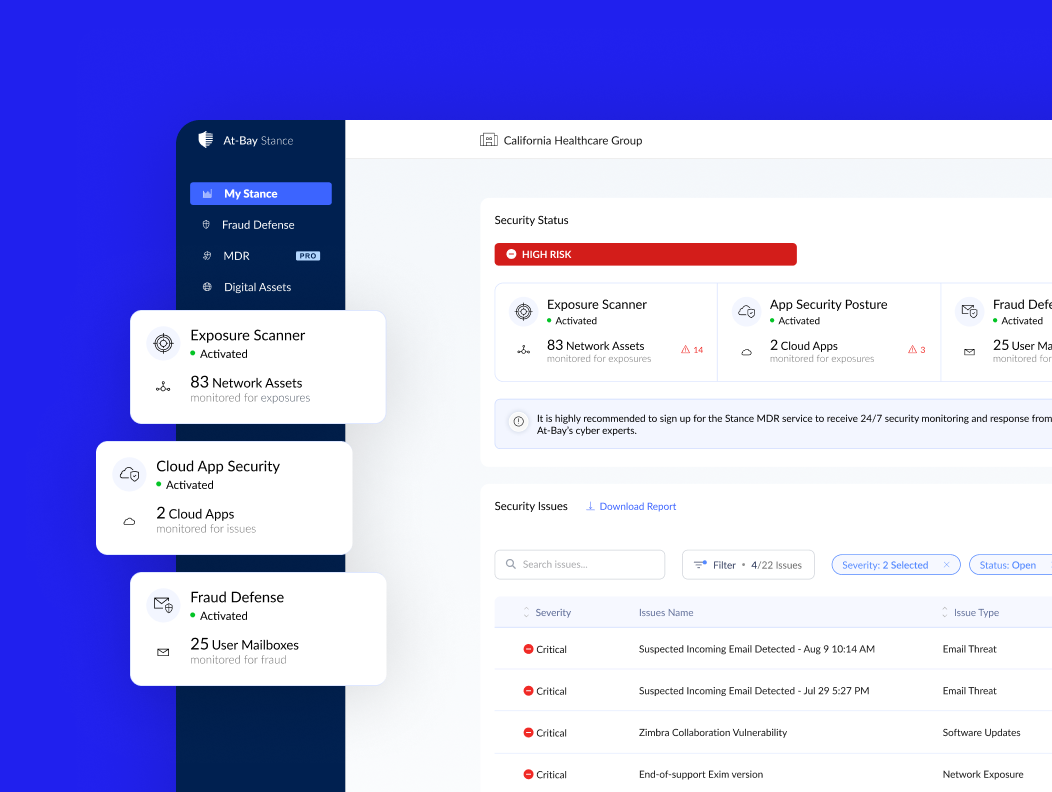Click the Search issues input field
The height and width of the screenshot is (792, 1052).
tap(579, 564)
